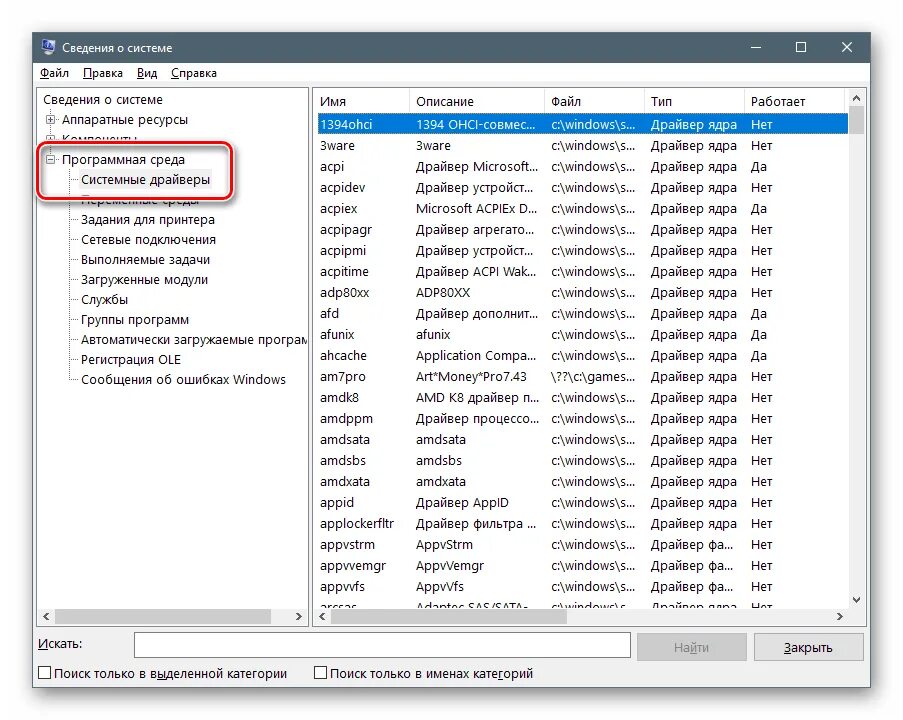Select Задания для принтера tree item
The width and height of the screenshot is (903, 720).
tap(147, 219)
